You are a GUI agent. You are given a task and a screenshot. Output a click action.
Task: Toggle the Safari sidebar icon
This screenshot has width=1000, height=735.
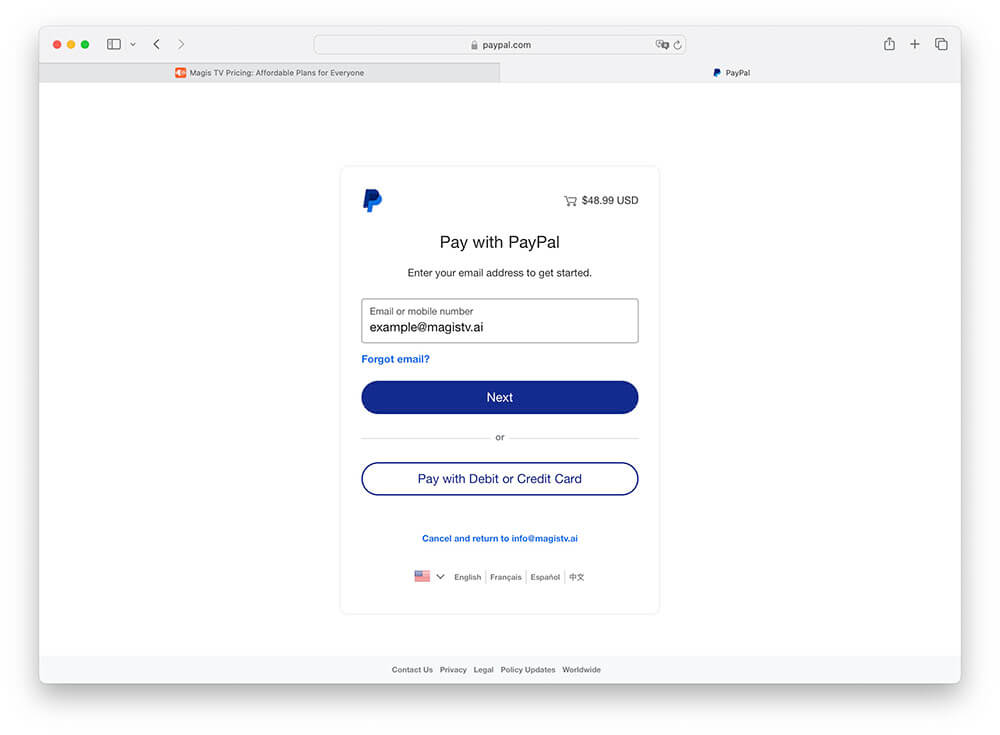click(114, 44)
